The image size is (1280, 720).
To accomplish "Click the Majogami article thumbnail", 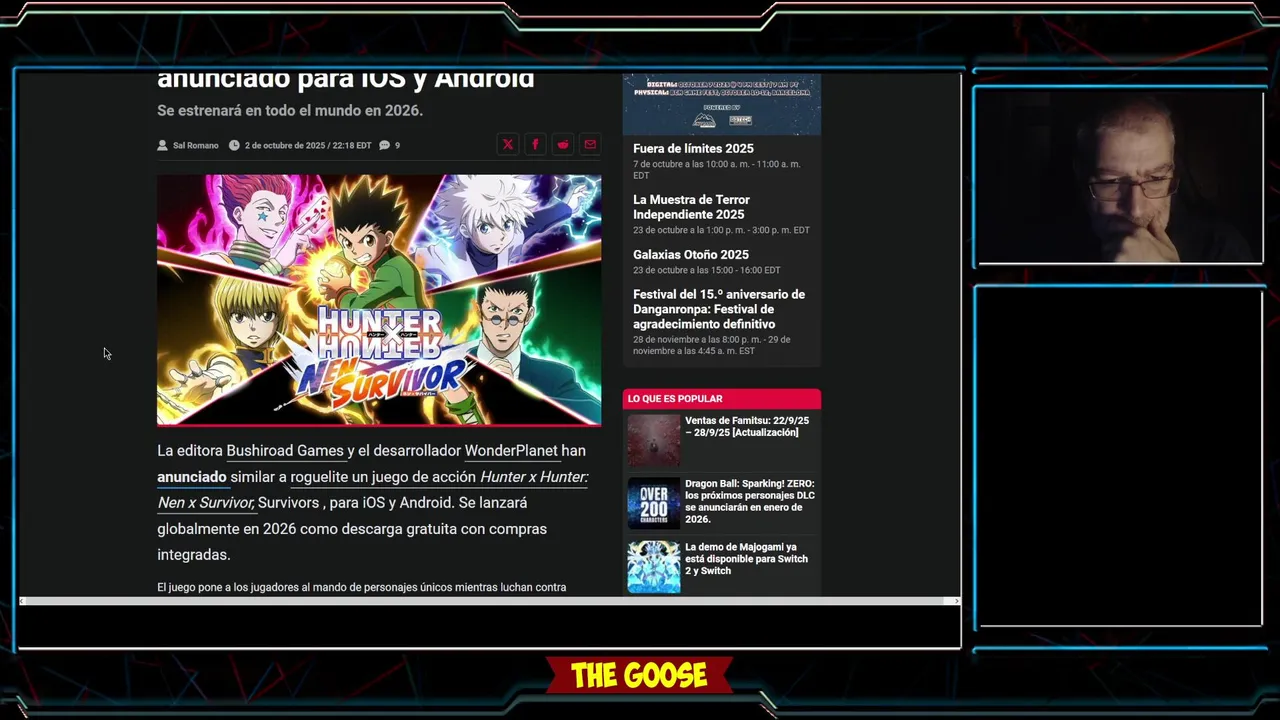I will (654, 567).
